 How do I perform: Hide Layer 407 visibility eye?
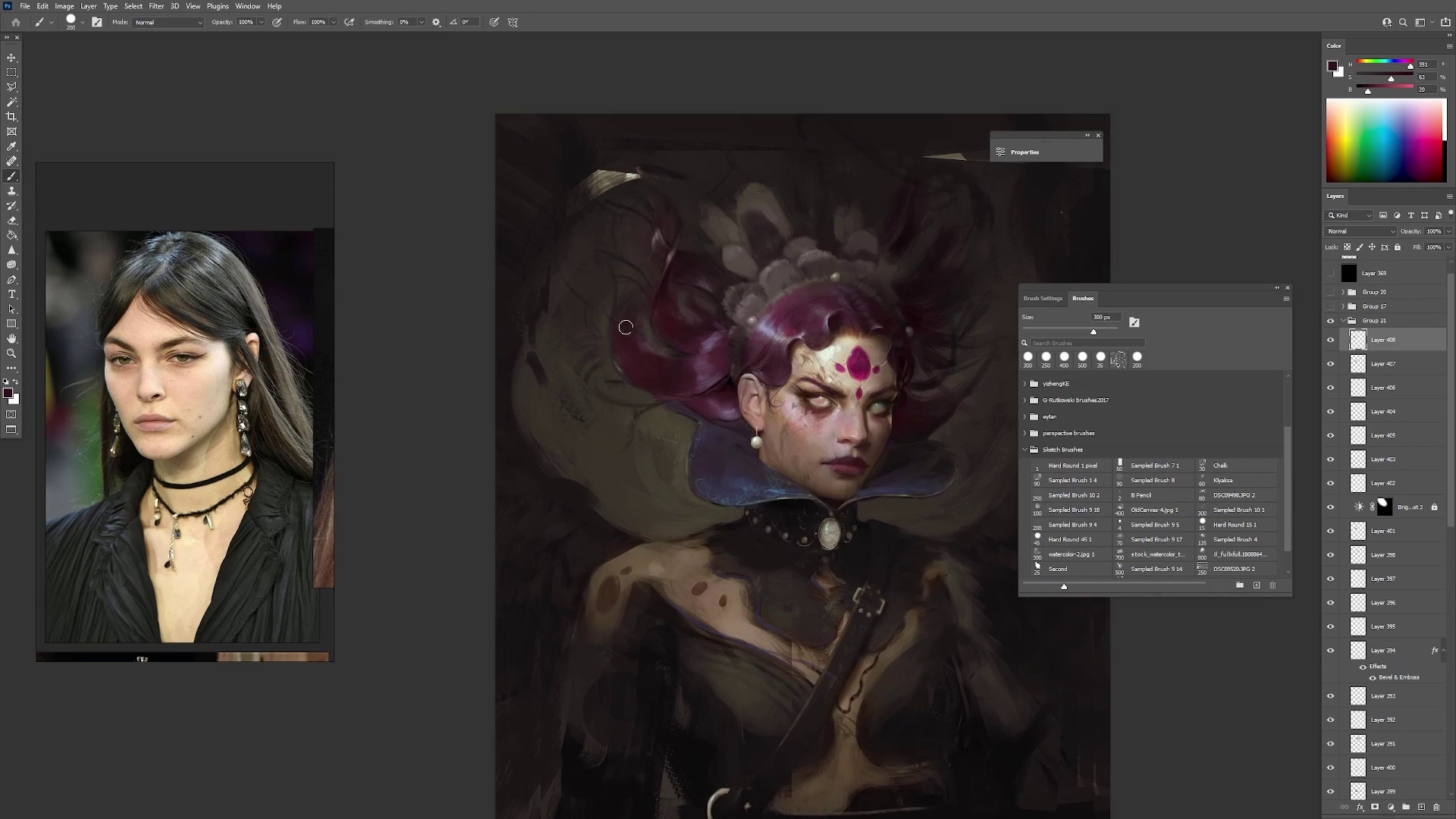pyautogui.click(x=1330, y=364)
